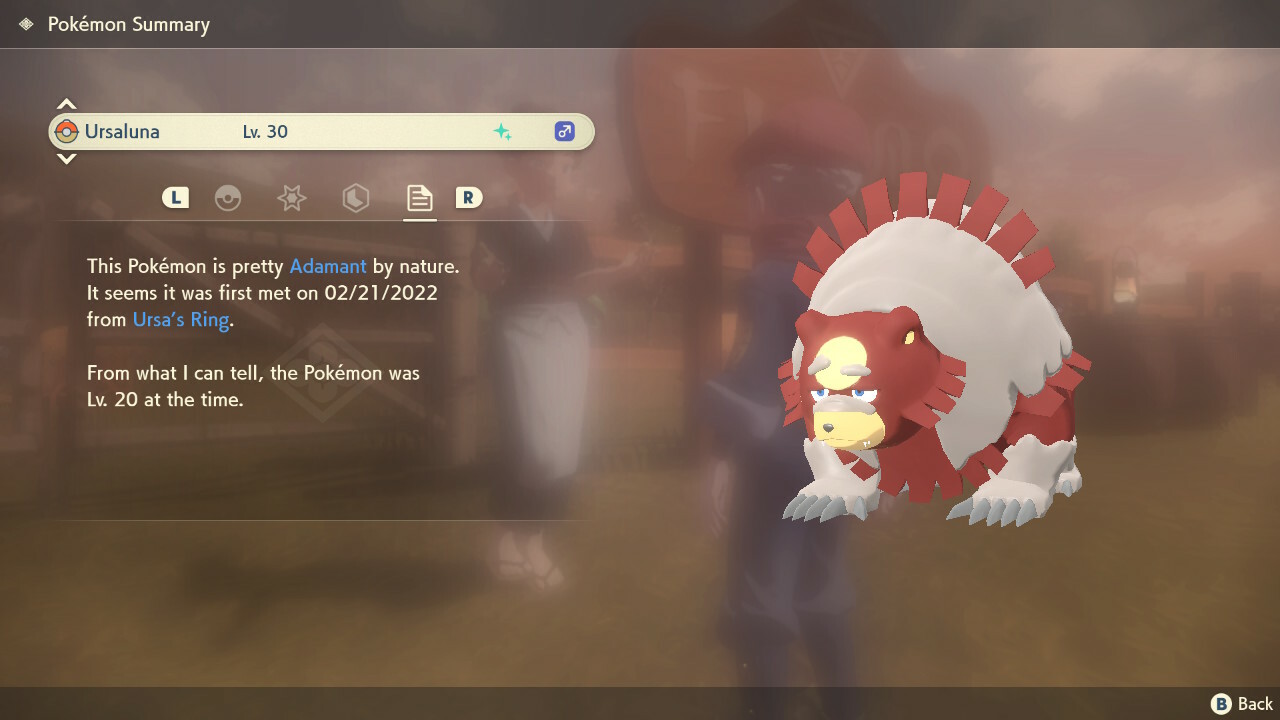Click the Adamant nature link
This screenshot has height=720, width=1280.
[x=328, y=267]
